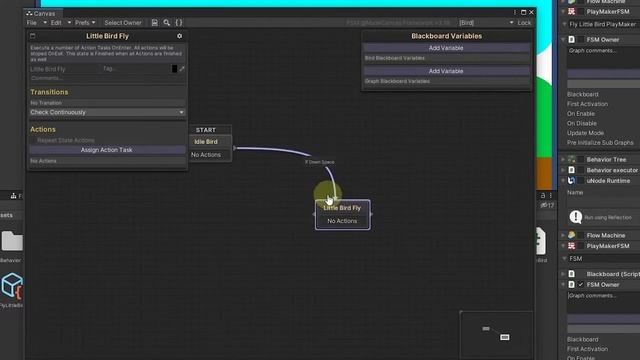Toggle the Behavior executor enable checkbox

click(581, 170)
